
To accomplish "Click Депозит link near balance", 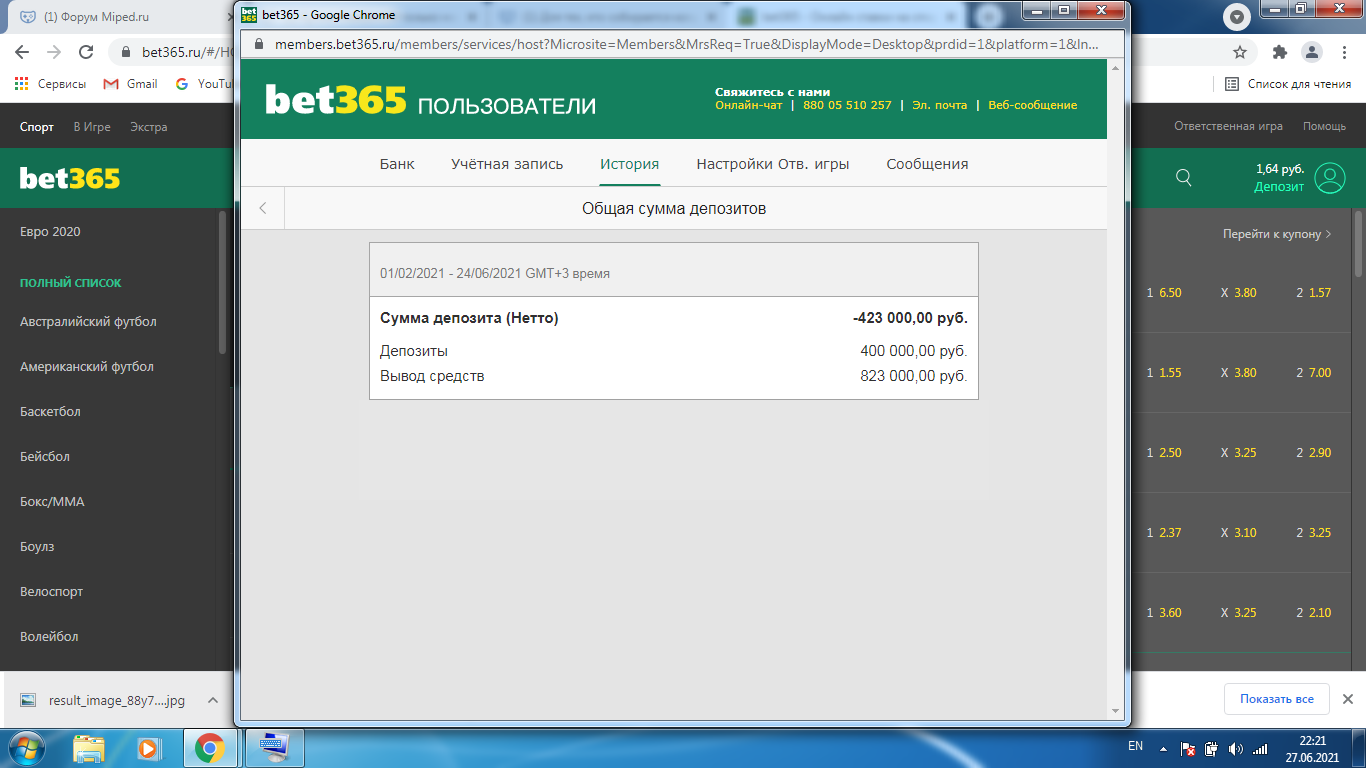I will [x=1279, y=187].
